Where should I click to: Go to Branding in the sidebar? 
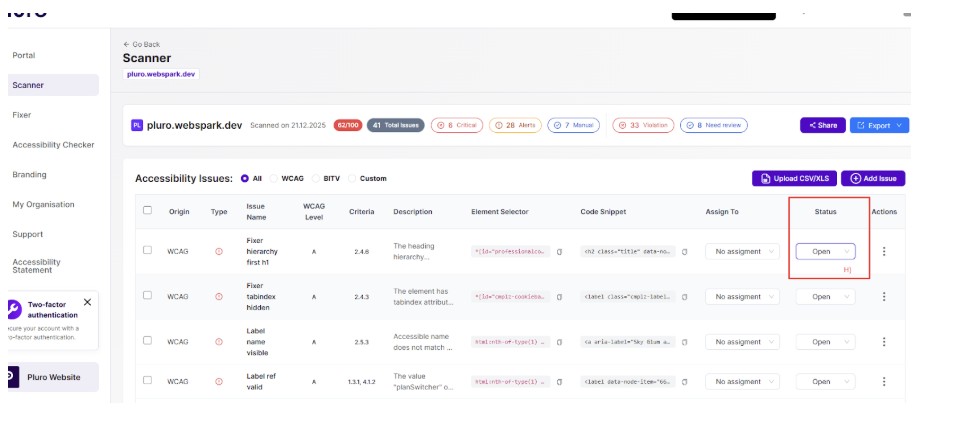tap(30, 175)
